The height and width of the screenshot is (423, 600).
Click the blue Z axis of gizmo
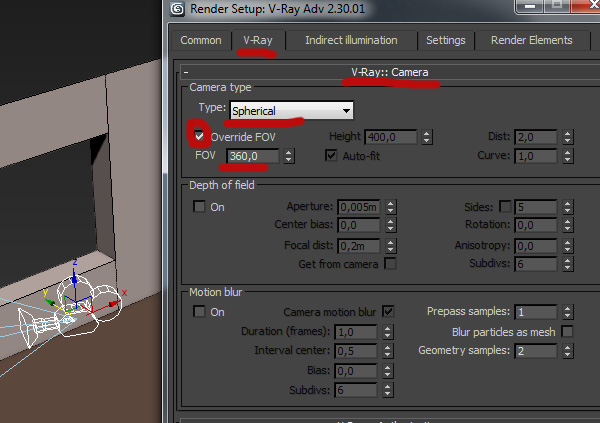point(75,281)
